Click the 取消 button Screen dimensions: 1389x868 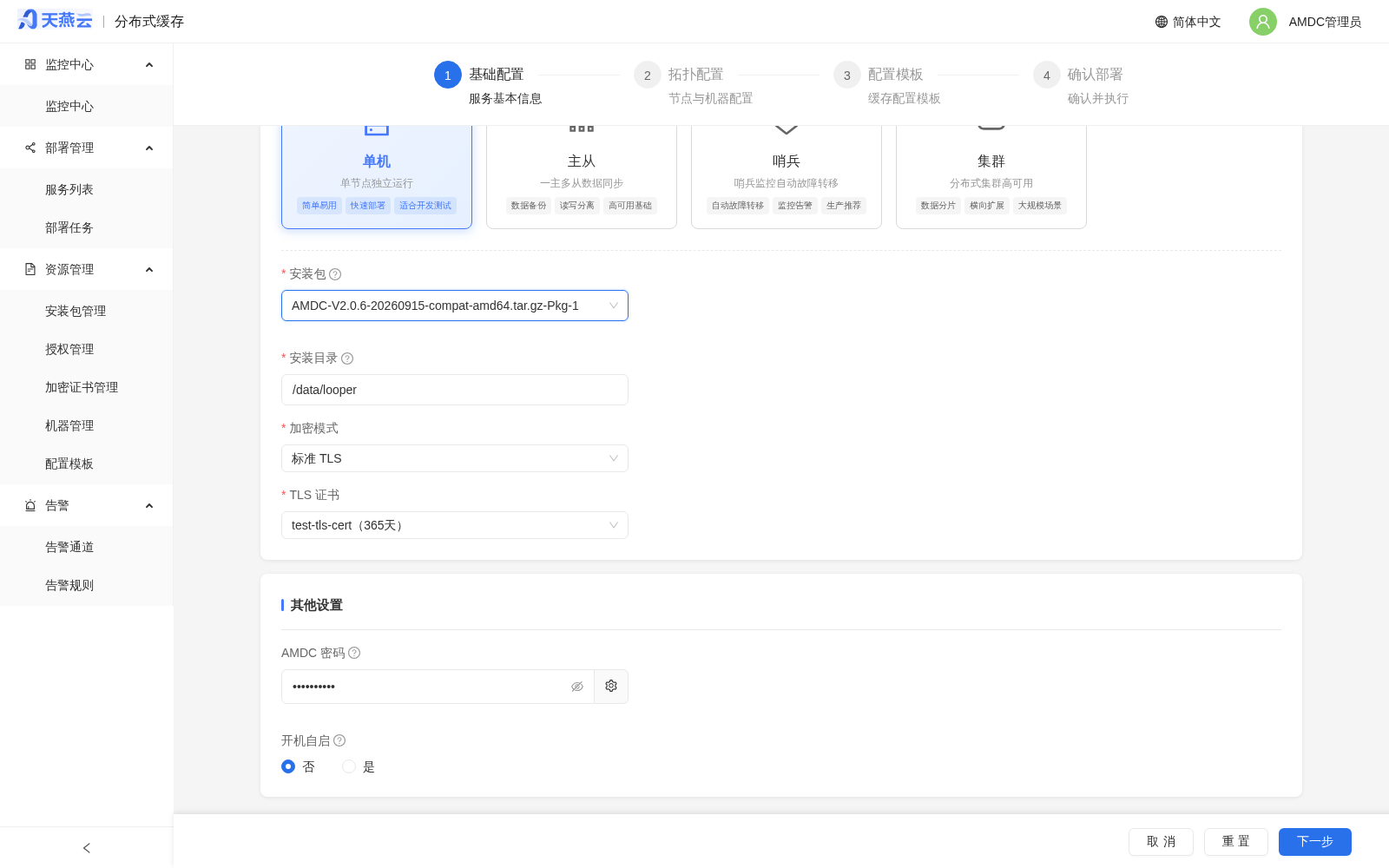(x=1161, y=842)
